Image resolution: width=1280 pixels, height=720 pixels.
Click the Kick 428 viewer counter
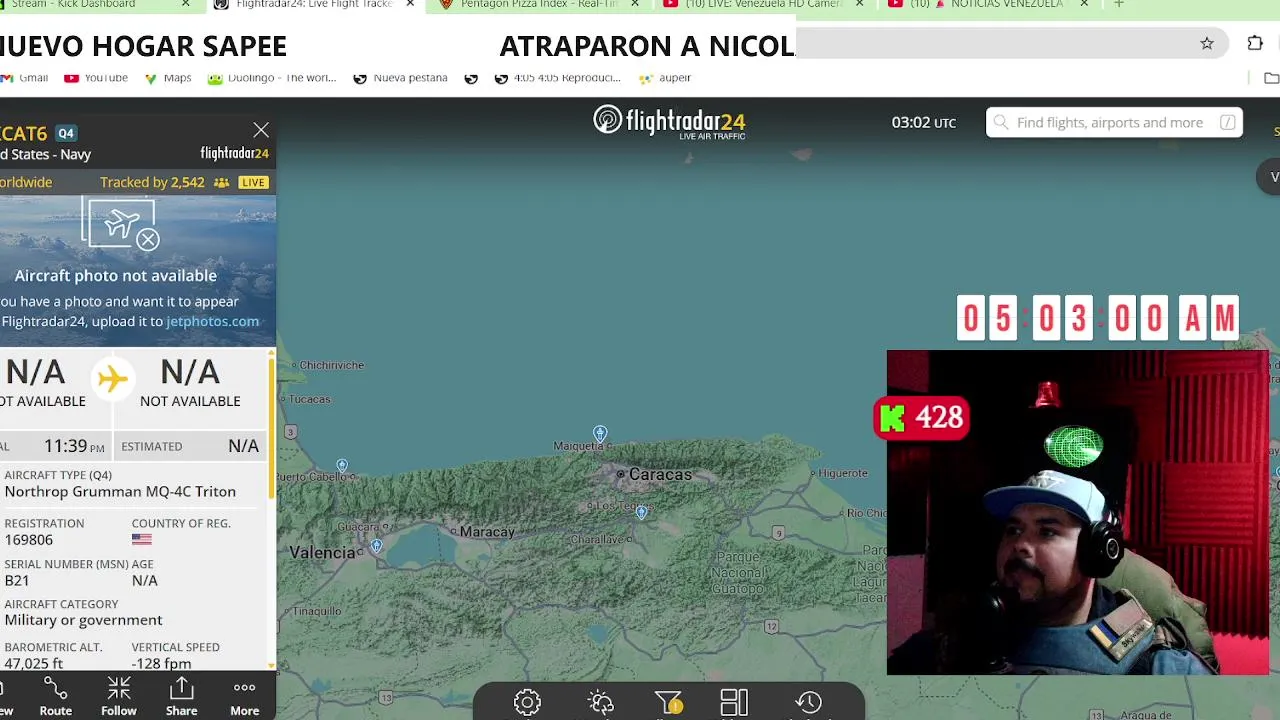click(921, 418)
